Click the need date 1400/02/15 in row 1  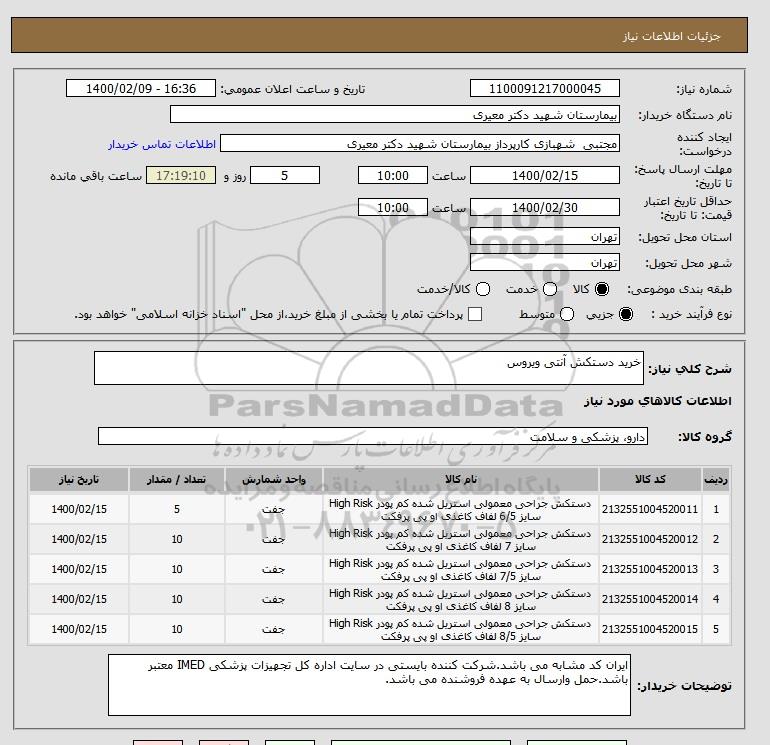pos(79,509)
